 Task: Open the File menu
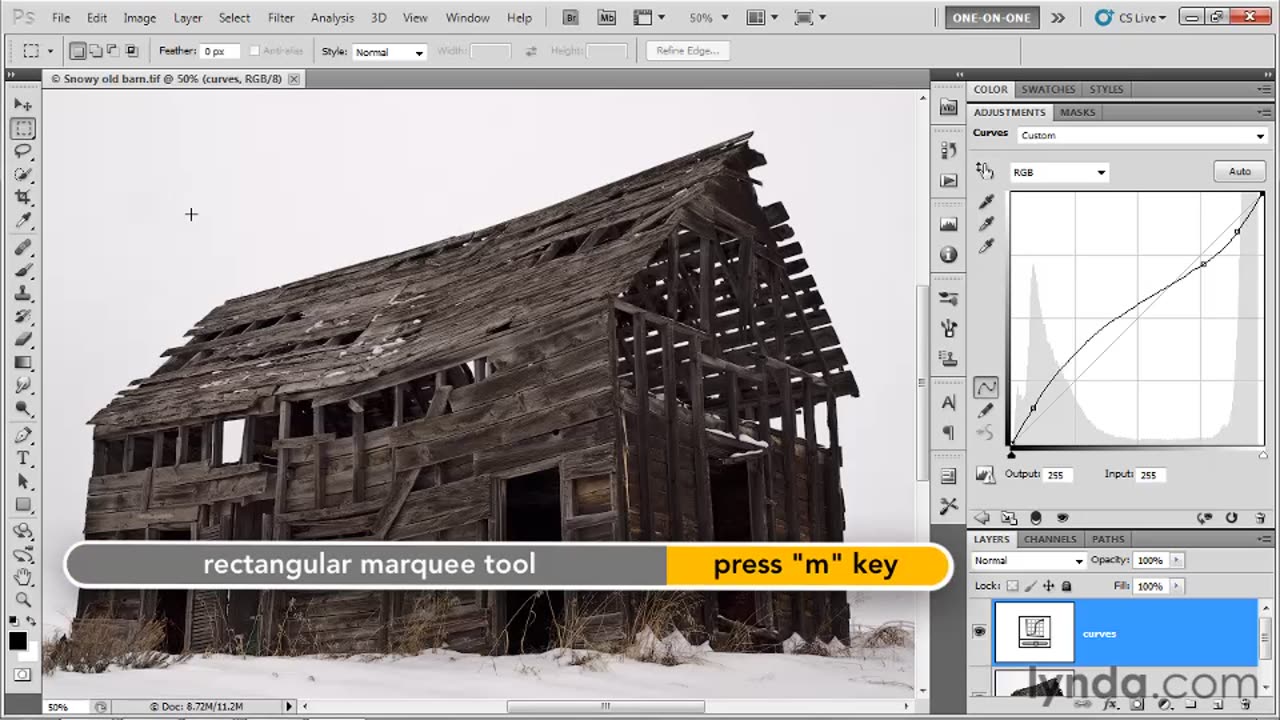click(61, 17)
